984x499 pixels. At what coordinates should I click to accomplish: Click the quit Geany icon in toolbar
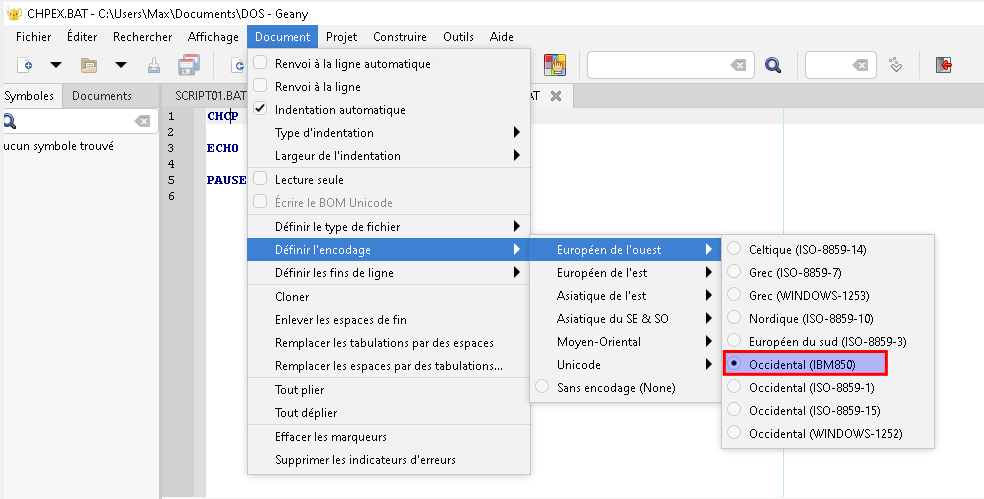pyautogui.click(x=943, y=66)
